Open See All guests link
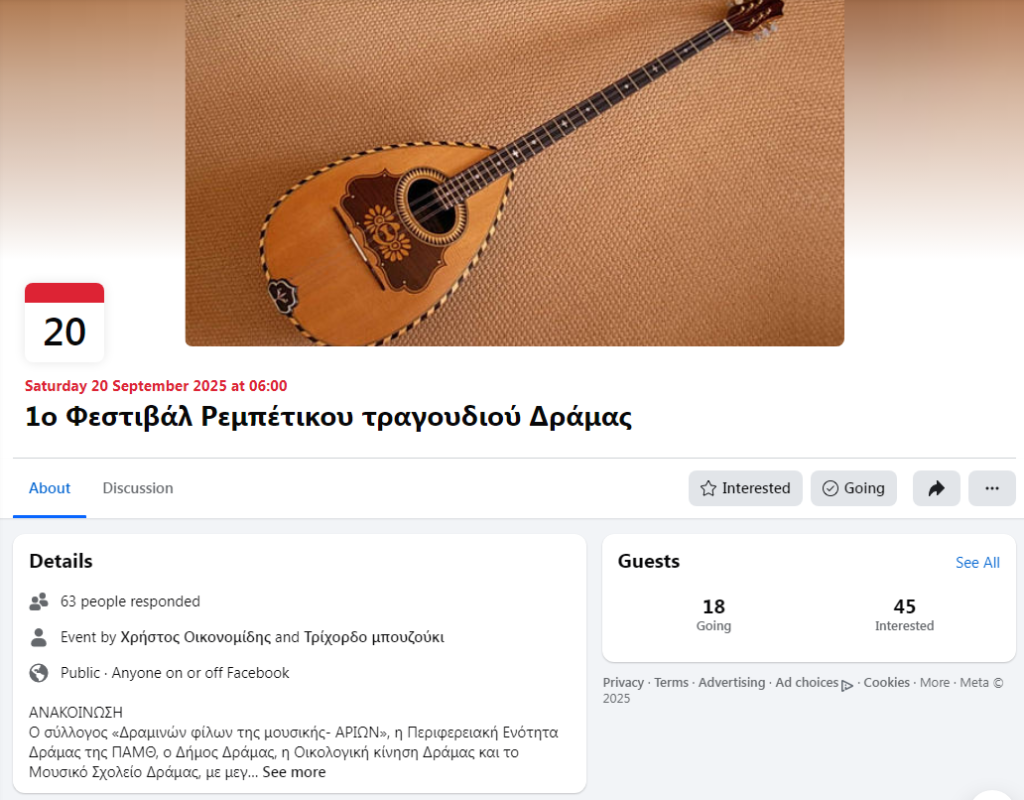The image size is (1024, 800). pyautogui.click(x=977, y=562)
